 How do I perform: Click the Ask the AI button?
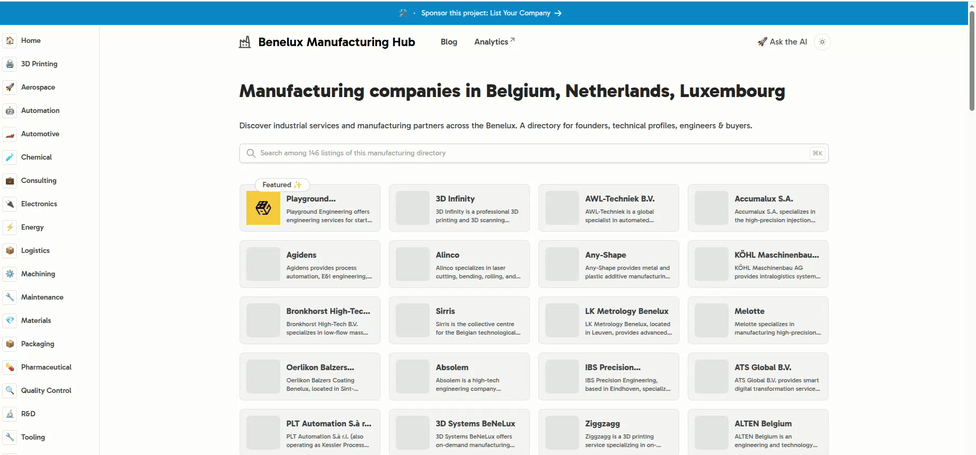(782, 42)
